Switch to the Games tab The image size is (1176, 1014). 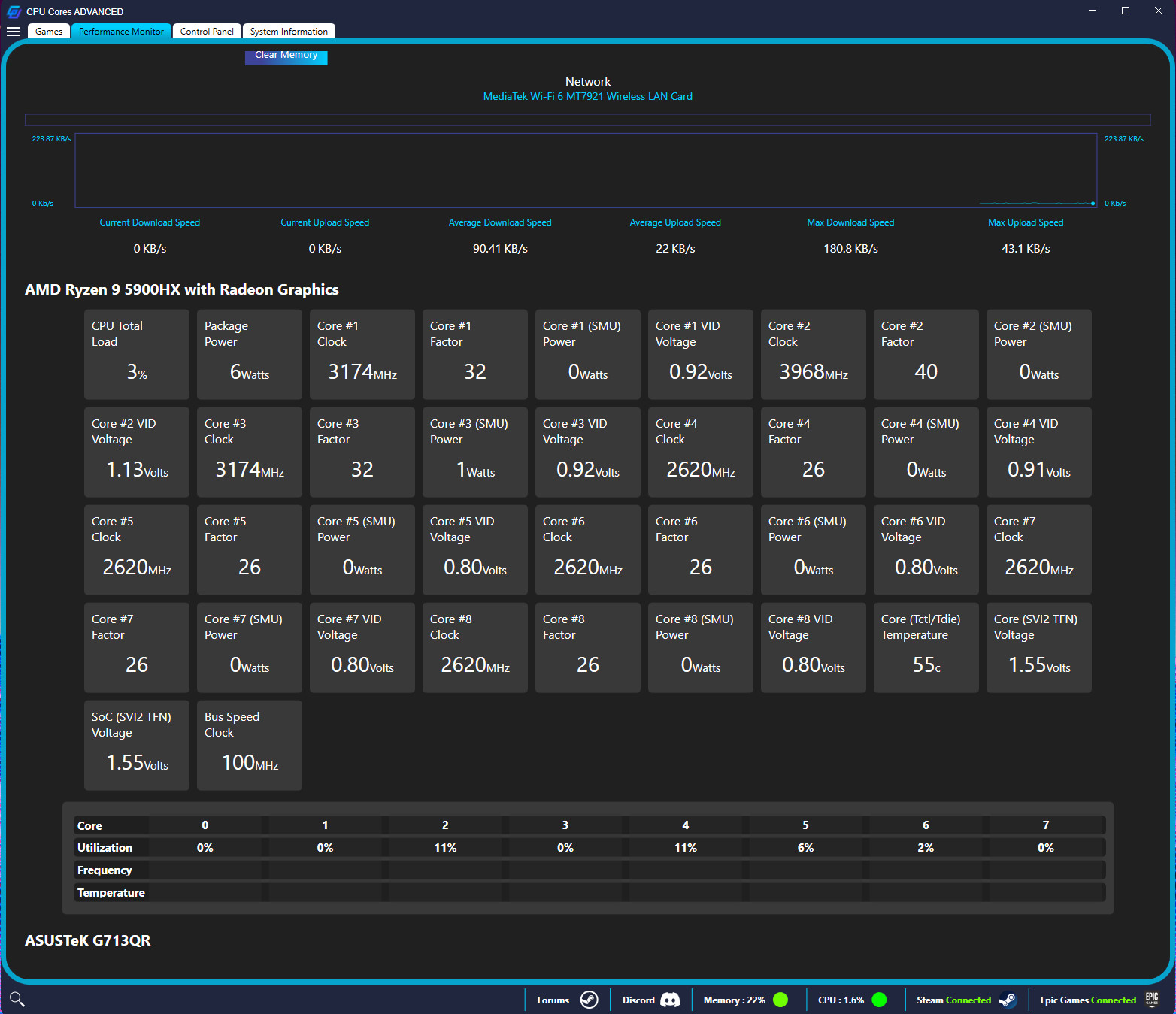point(48,31)
